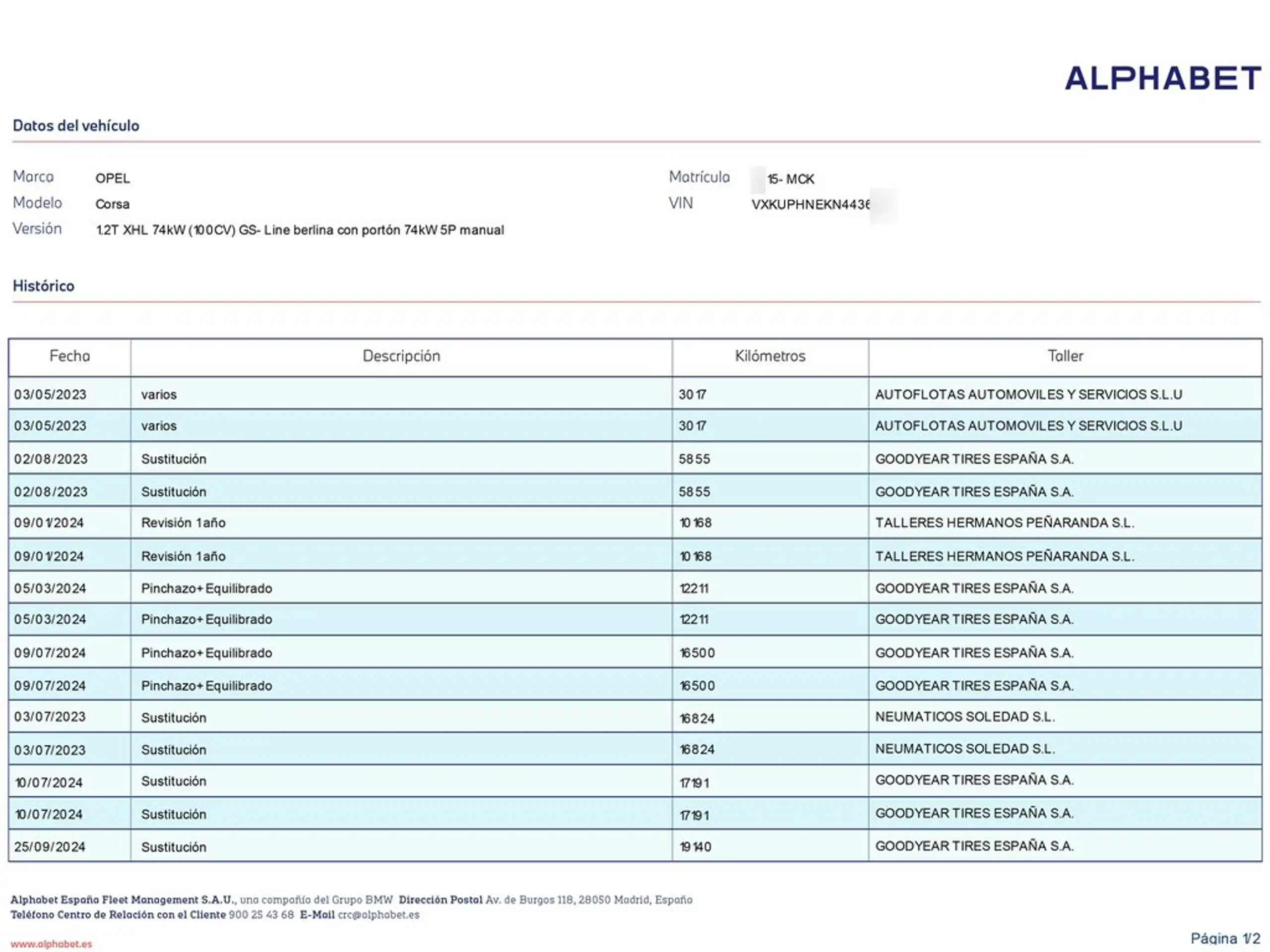Open the www.alphabet.es link

[x=51, y=944]
